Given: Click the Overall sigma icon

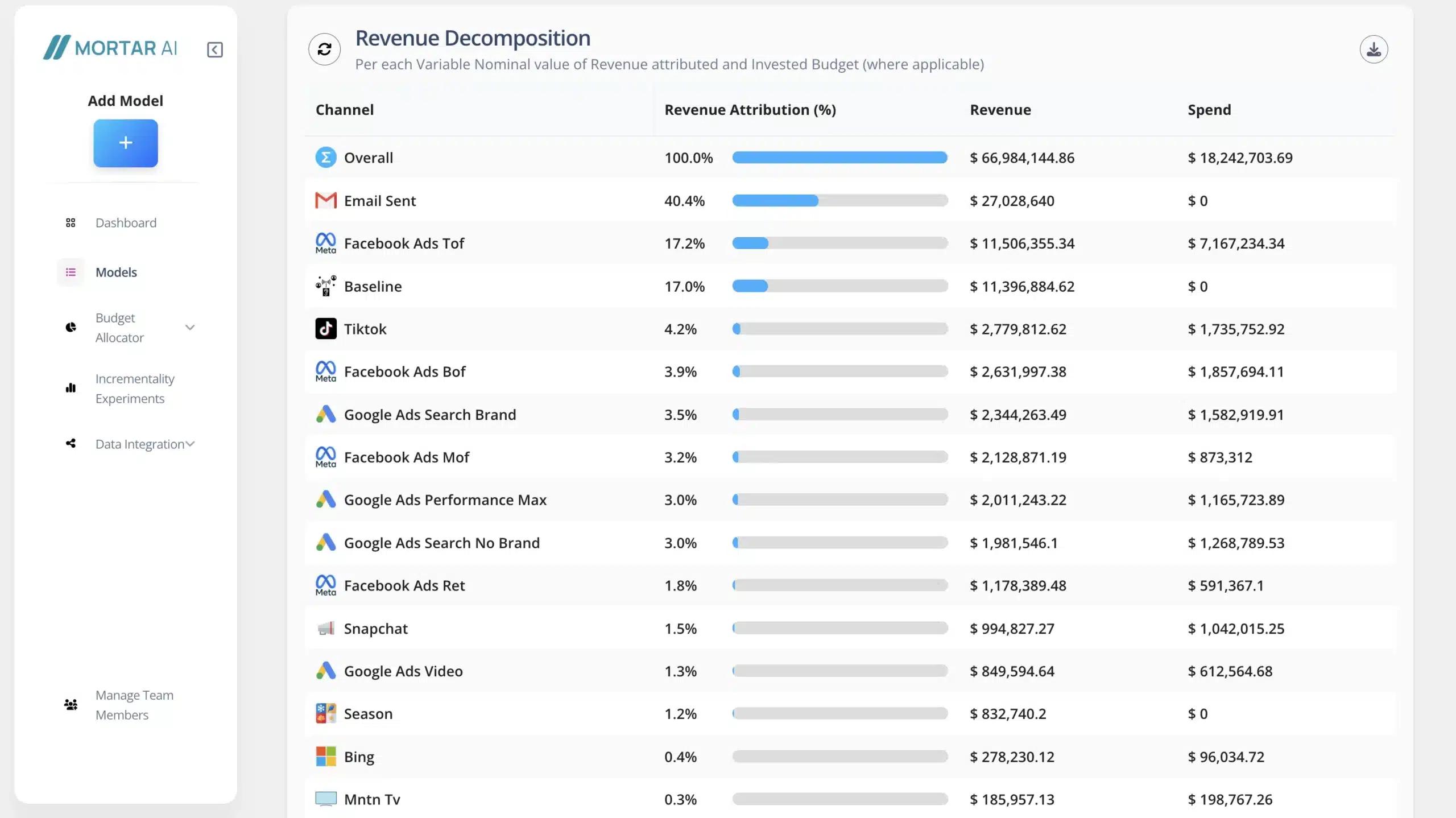Looking at the screenshot, I should coord(325,158).
